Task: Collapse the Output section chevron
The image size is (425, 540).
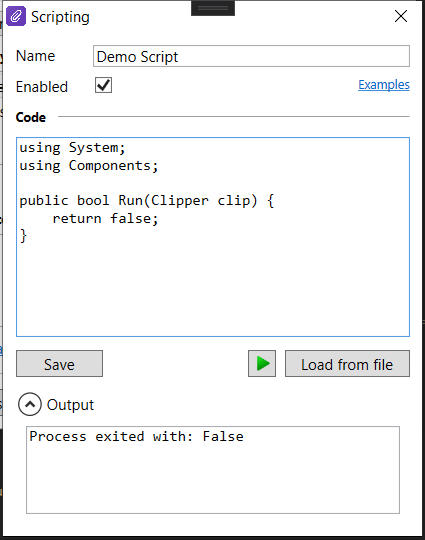Action: tap(30, 404)
